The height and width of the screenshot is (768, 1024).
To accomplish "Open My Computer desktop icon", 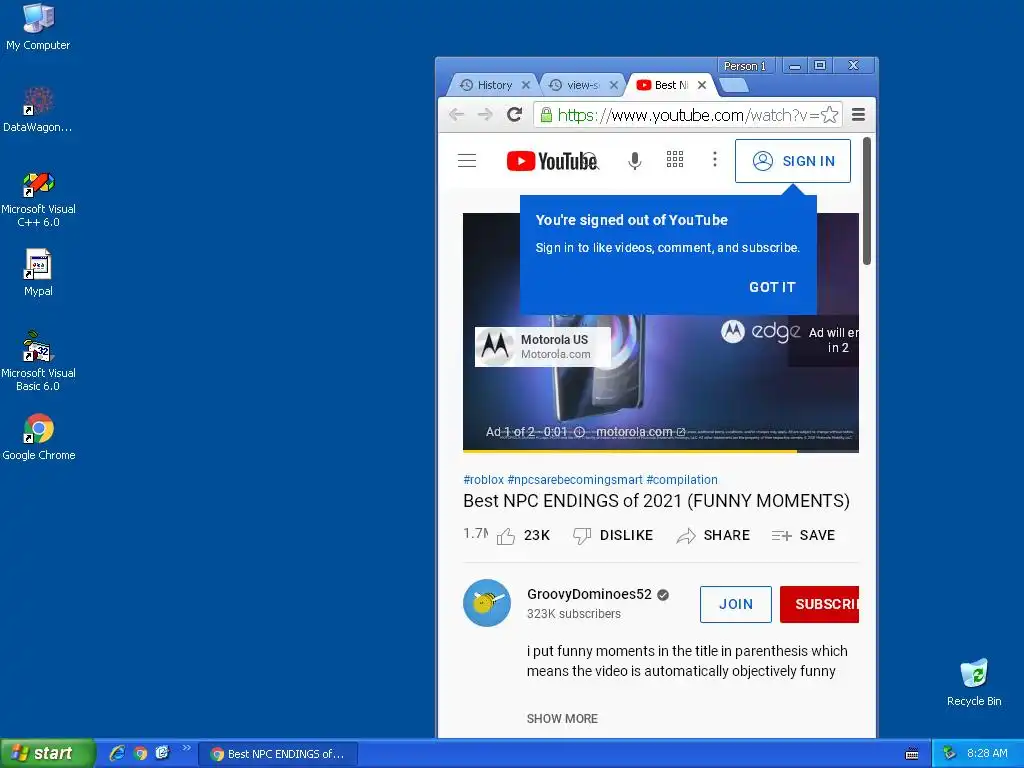I will coord(38,27).
